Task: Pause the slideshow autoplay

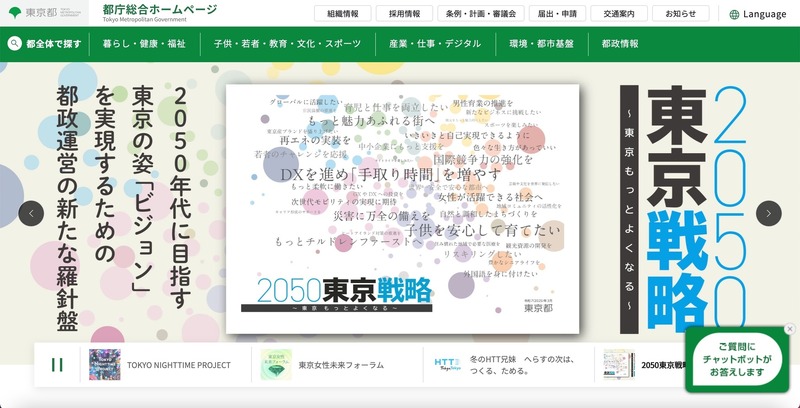Action: 57,366
